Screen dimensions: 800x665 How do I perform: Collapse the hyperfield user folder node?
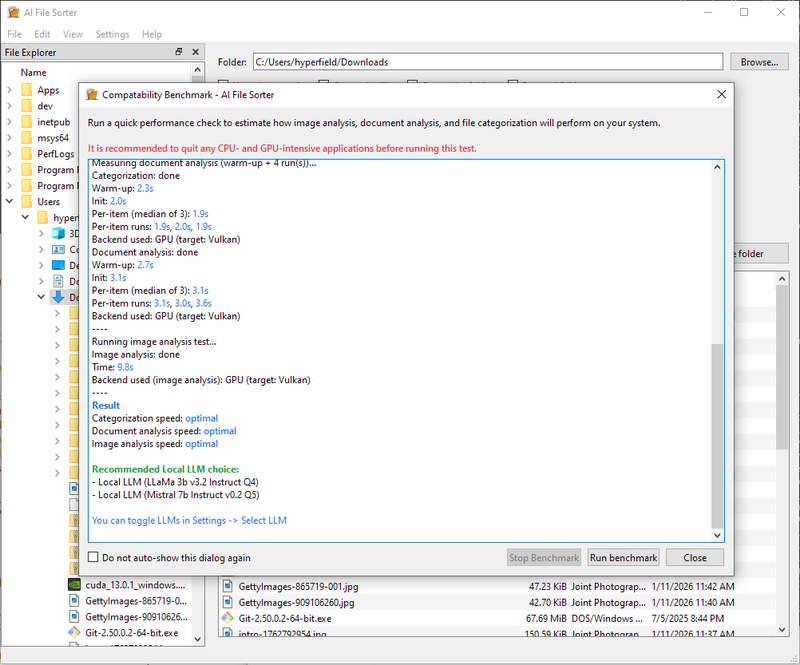click(26, 217)
